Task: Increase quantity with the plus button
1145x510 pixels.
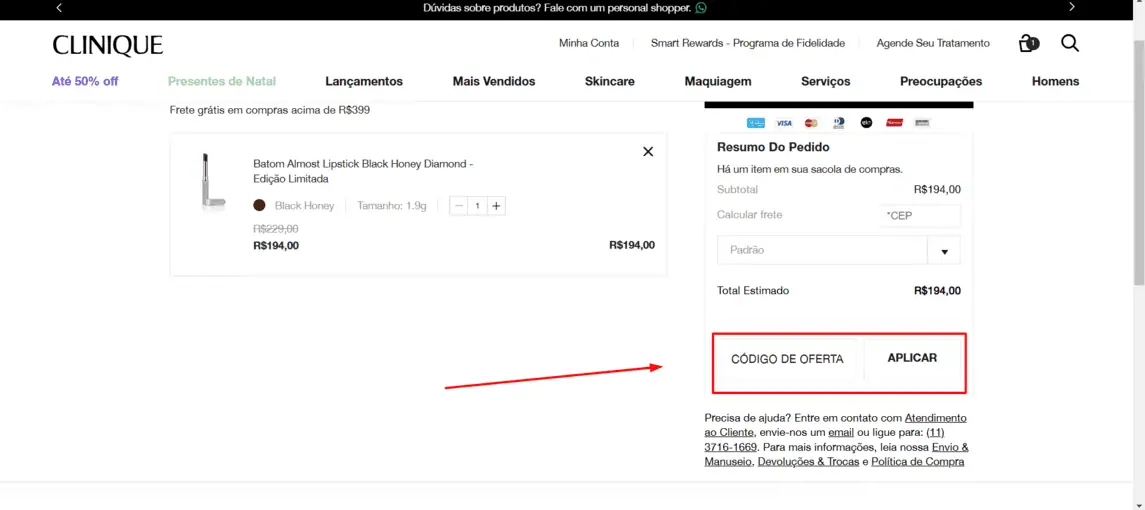Action: click(x=496, y=206)
